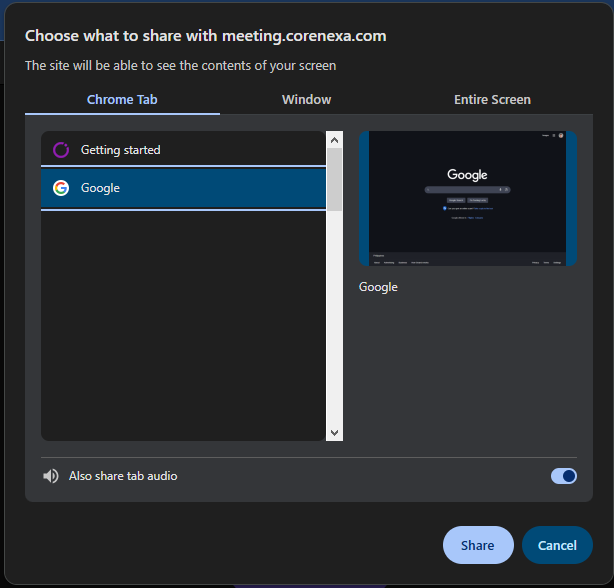Image resolution: width=614 pixels, height=588 pixels.
Task: Select the Google tab entry
Action: 183,188
